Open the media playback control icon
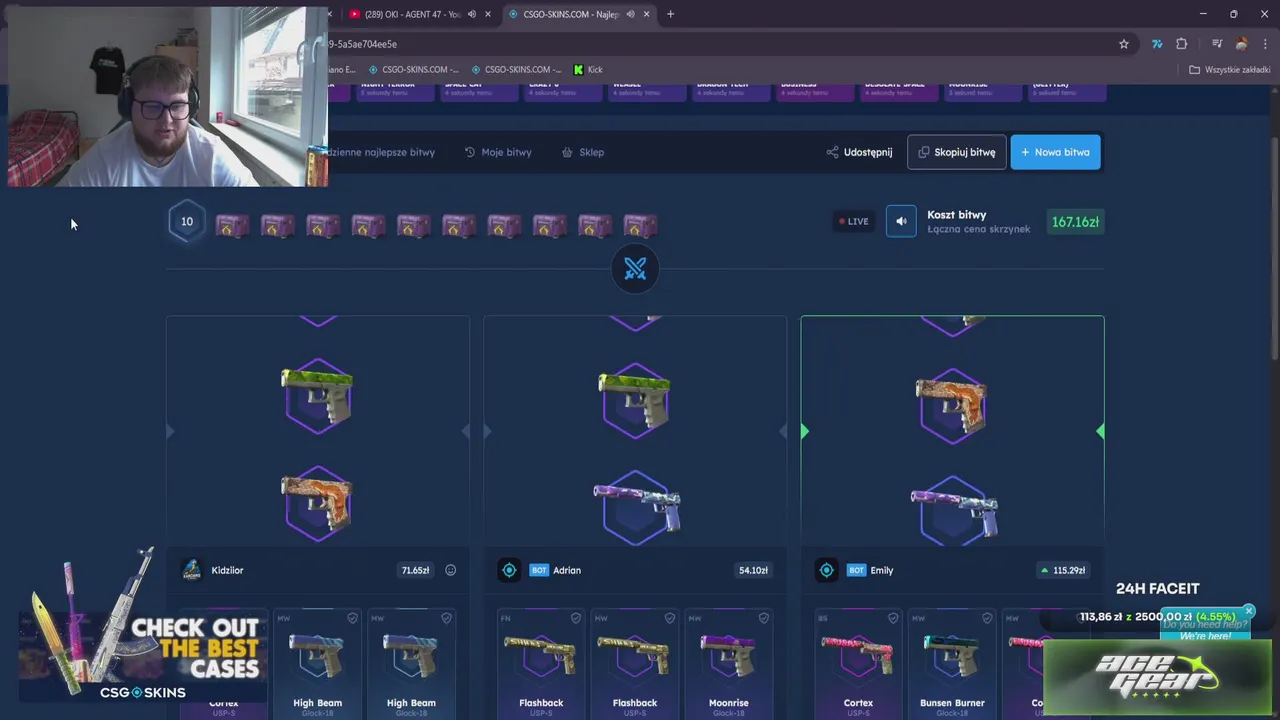 1217,44
